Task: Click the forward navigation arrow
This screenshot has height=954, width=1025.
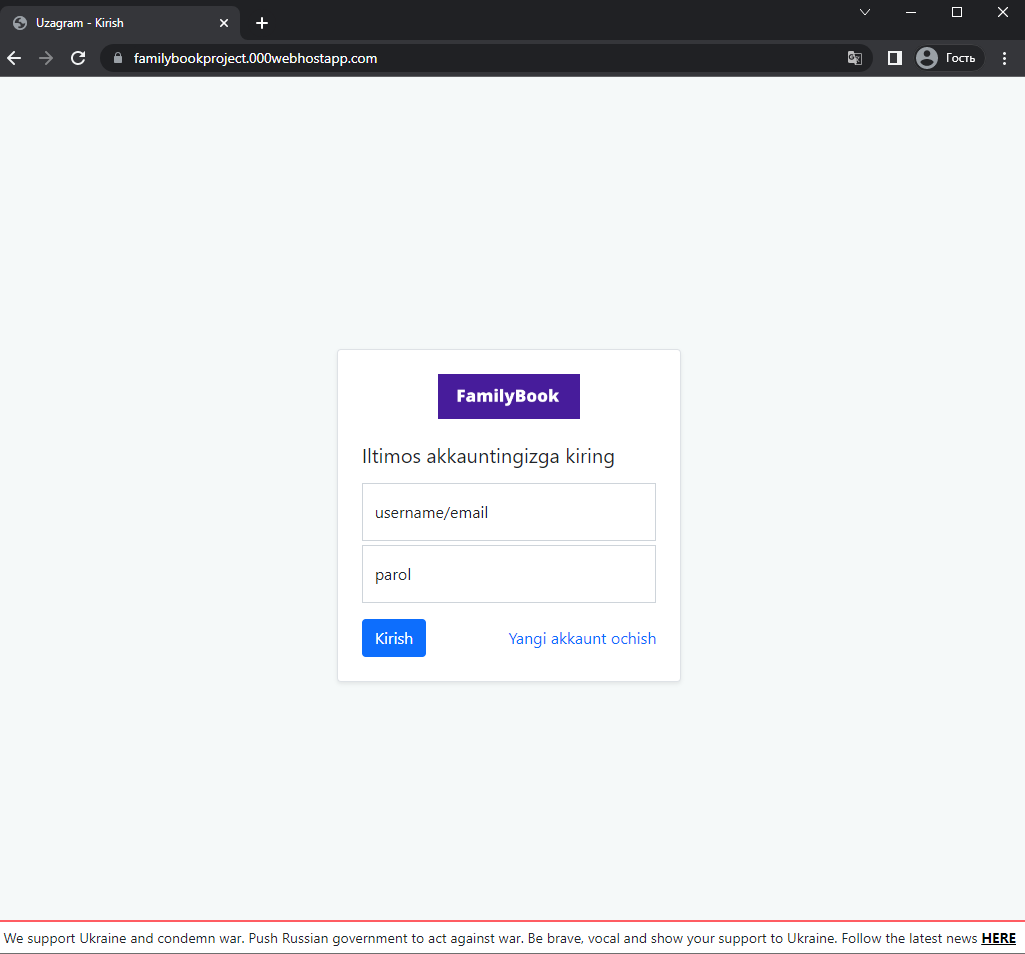Action: [x=46, y=58]
